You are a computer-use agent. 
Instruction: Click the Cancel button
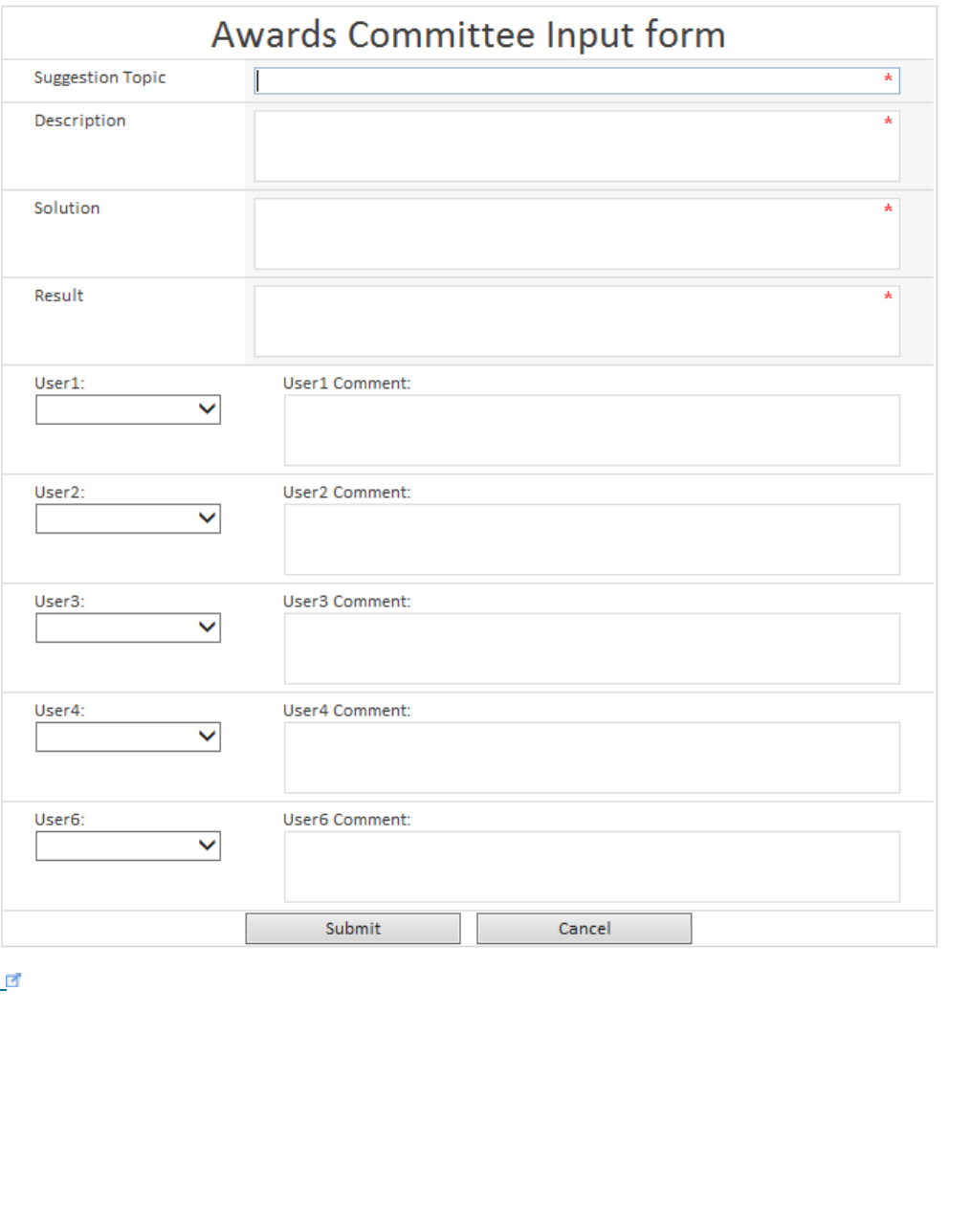(585, 929)
